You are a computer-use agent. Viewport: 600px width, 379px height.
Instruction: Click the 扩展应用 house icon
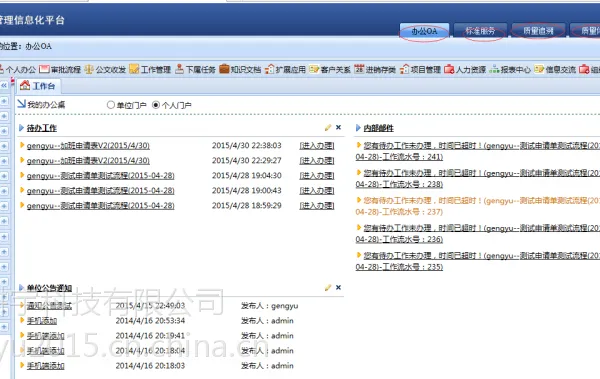(270, 69)
